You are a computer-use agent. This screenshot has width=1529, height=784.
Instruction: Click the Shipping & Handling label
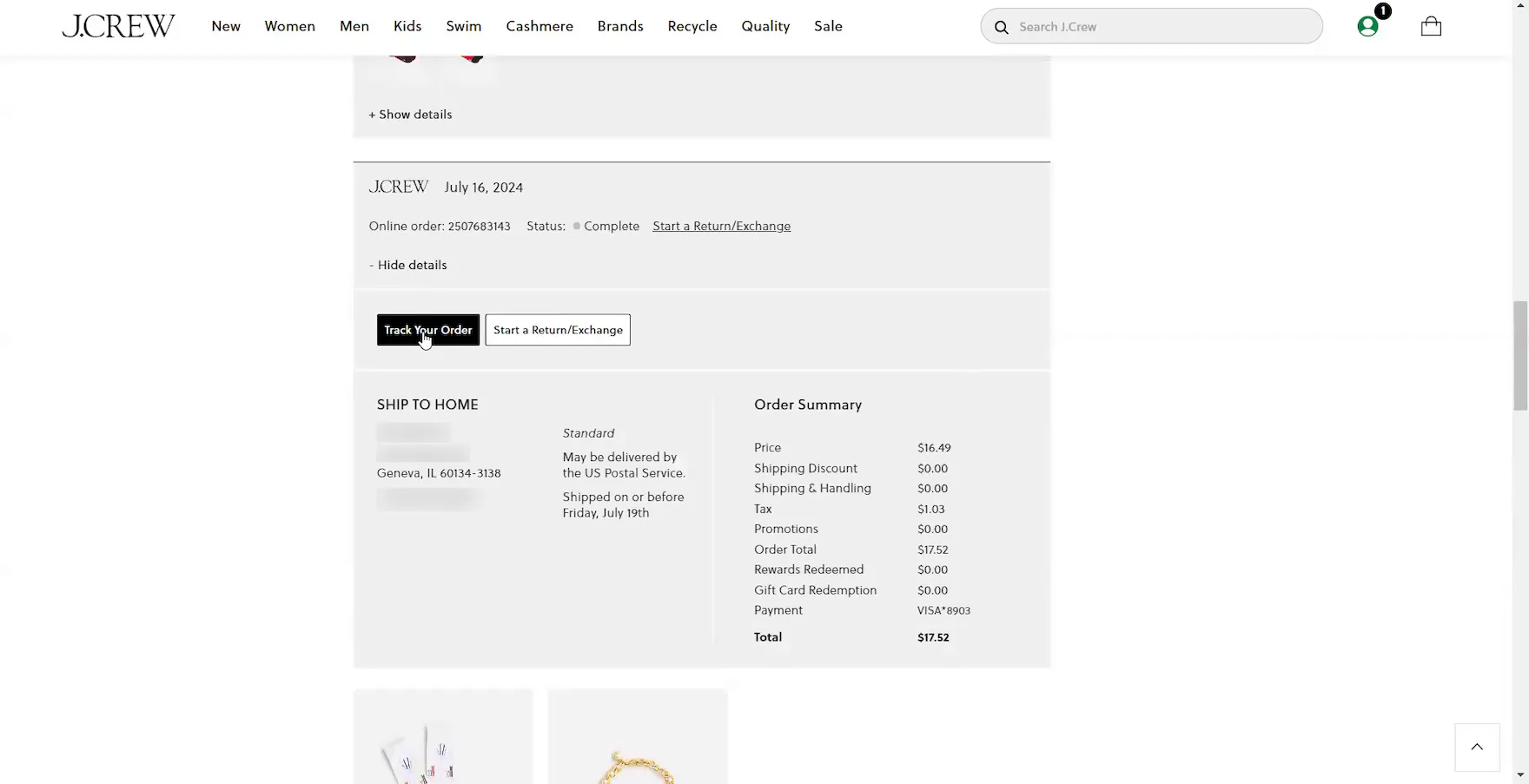[x=812, y=488]
